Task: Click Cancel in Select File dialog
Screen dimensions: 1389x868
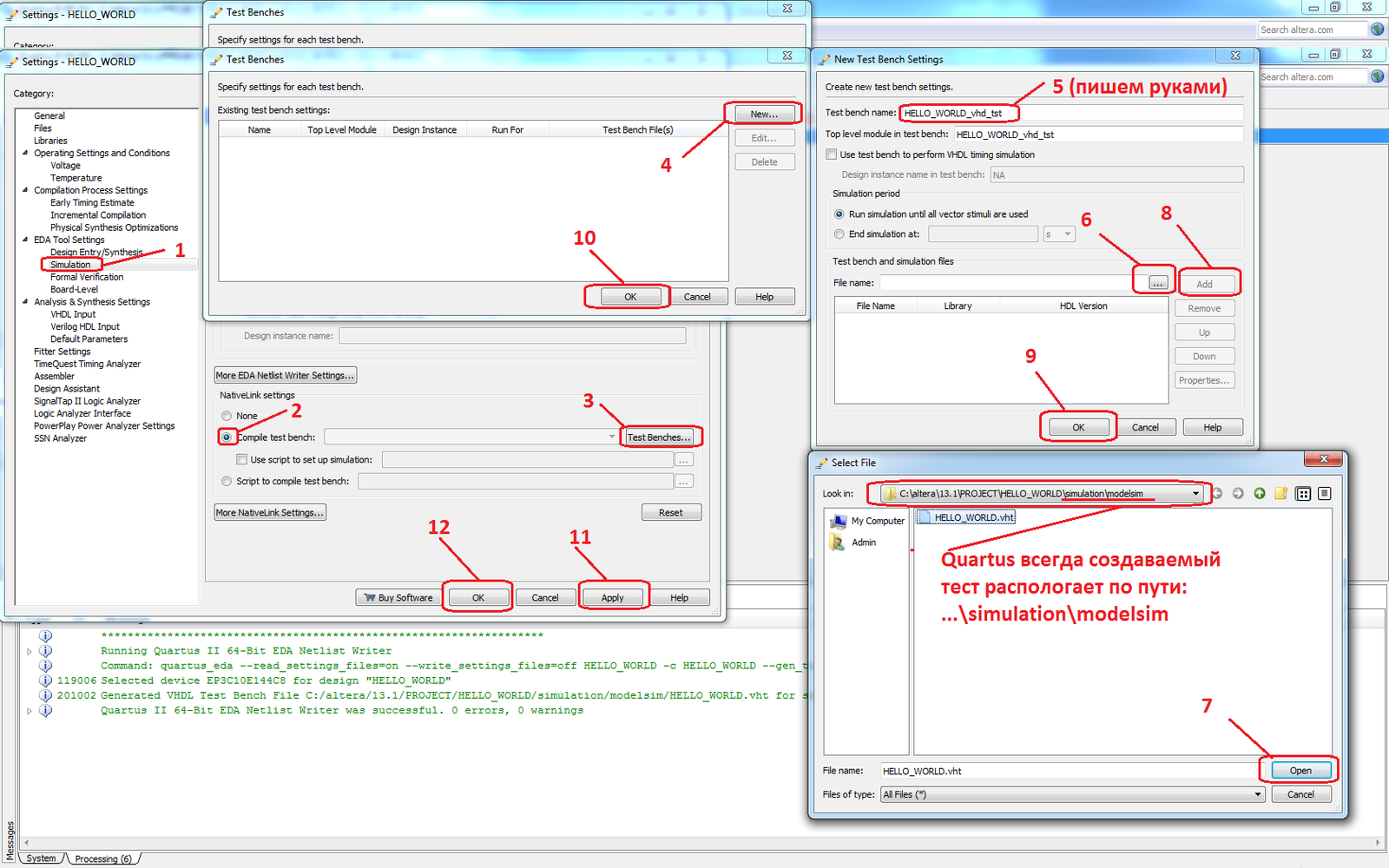Action: [x=1300, y=794]
